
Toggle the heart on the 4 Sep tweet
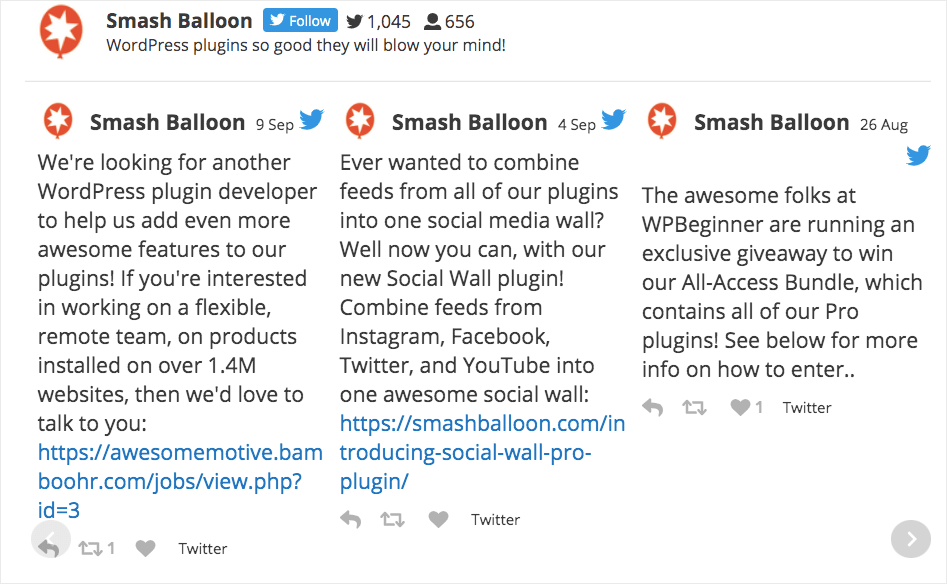(438, 519)
